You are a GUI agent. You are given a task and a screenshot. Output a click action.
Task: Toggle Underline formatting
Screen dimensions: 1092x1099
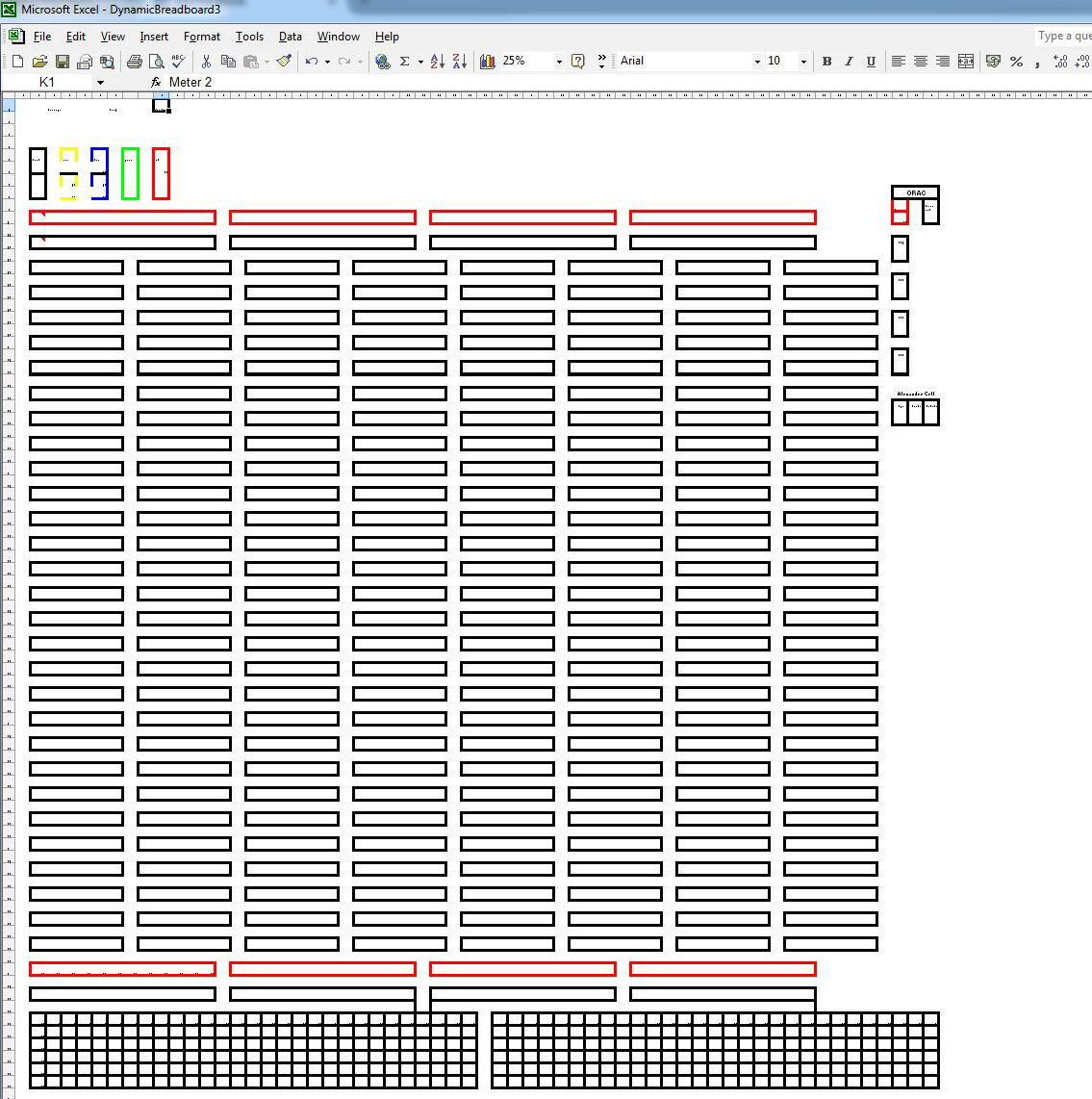[x=871, y=62]
